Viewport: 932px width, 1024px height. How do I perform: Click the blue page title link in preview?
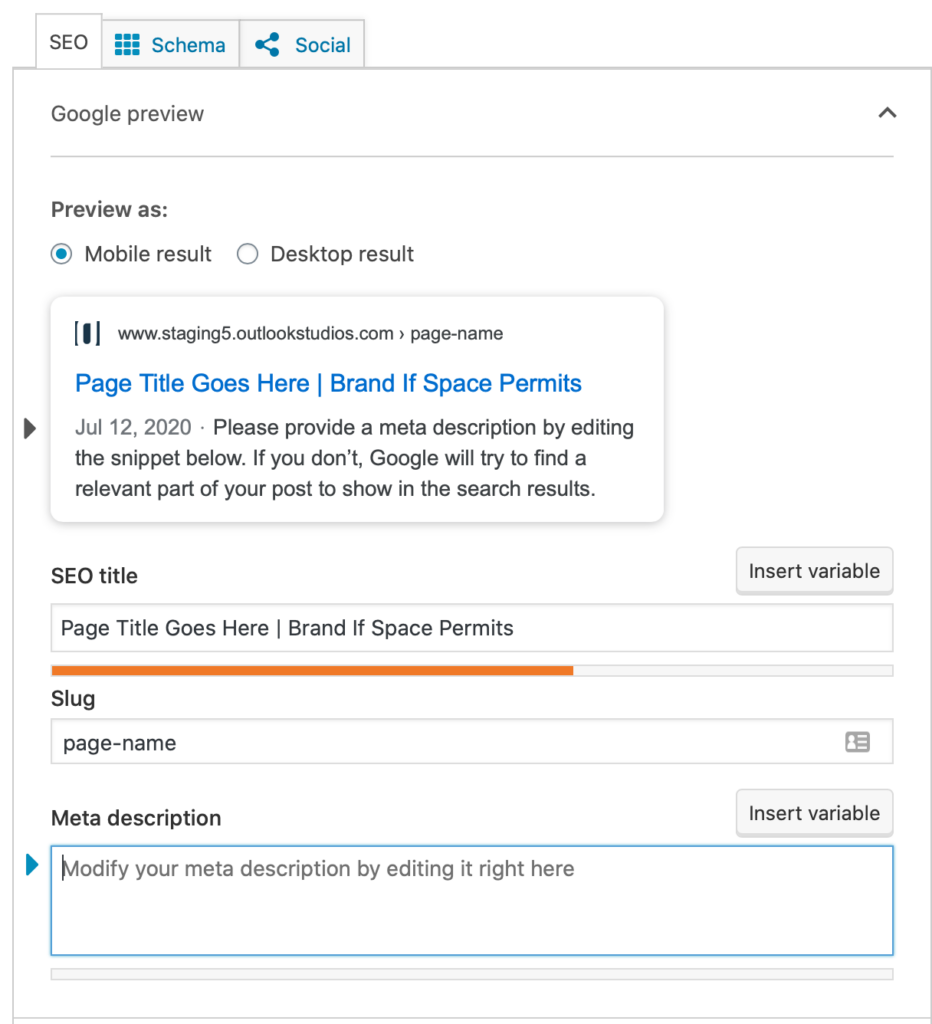(x=328, y=383)
